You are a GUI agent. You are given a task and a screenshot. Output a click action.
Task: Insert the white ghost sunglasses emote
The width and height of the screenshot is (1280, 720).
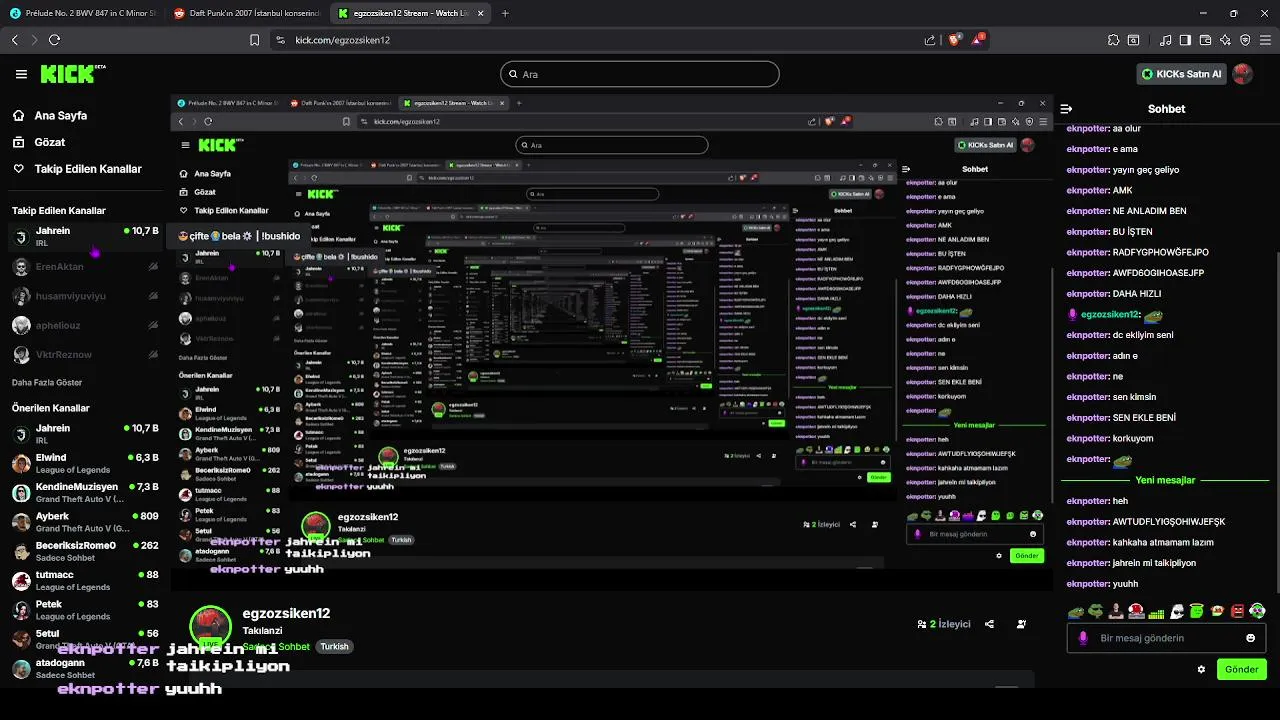(1177, 611)
